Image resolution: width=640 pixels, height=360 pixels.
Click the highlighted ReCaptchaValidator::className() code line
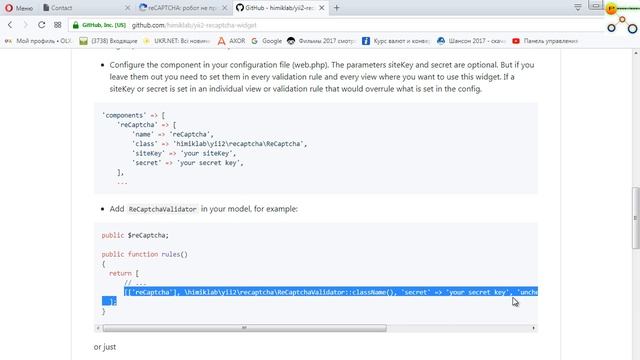(331, 292)
